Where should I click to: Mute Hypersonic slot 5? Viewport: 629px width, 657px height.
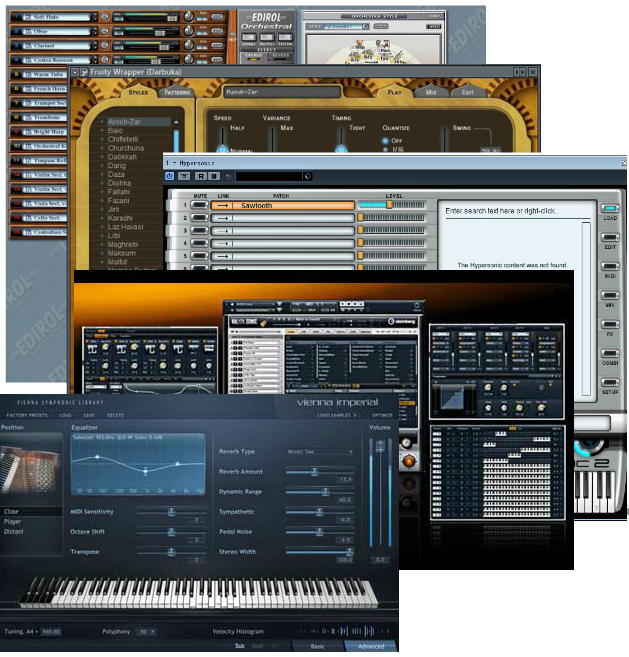(x=199, y=256)
